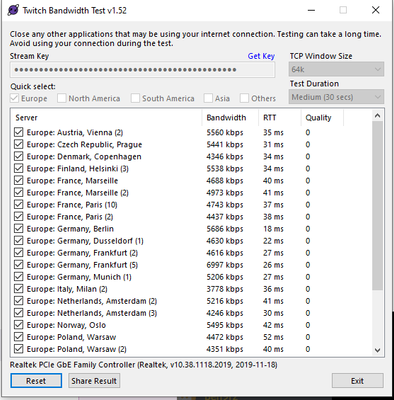Viewport: 394px width, 400px height.
Task: Enable the Others quick select checkbox
Action: [x=244, y=98]
